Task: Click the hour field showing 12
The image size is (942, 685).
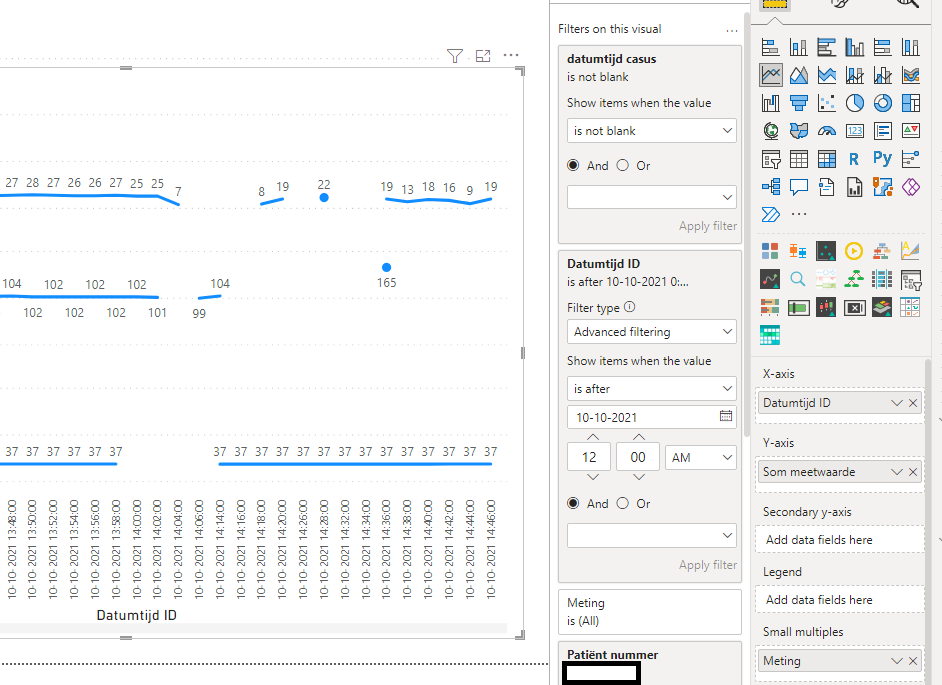Action: 589,457
